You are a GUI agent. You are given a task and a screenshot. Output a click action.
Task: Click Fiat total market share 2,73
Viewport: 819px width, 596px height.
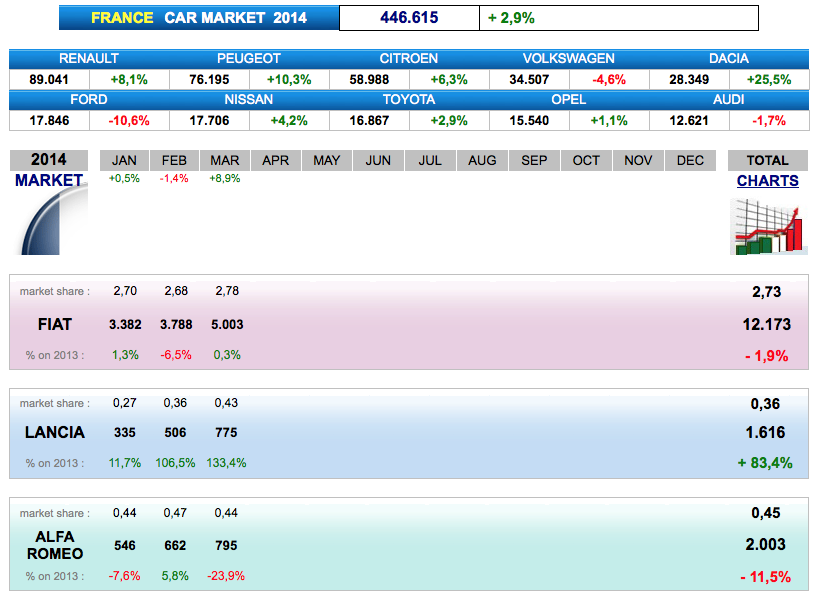(x=766, y=292)
